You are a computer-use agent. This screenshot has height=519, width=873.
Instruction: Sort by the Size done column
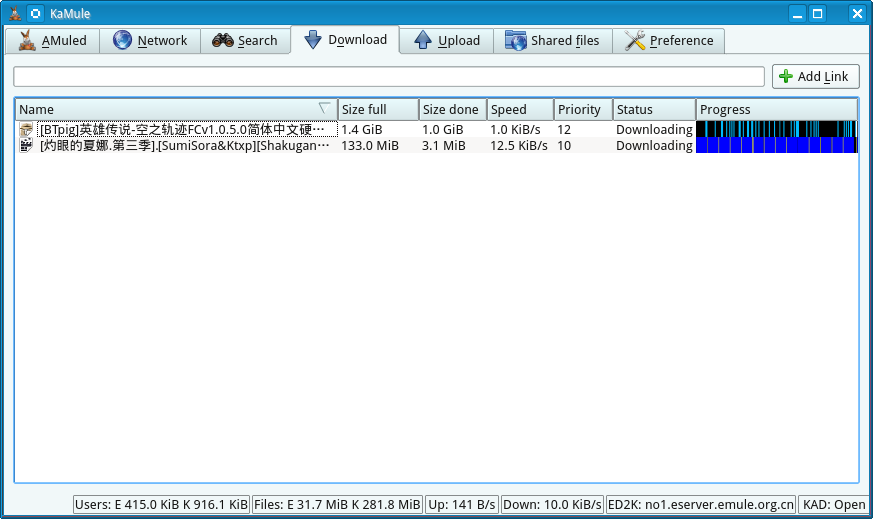(453, 109)
